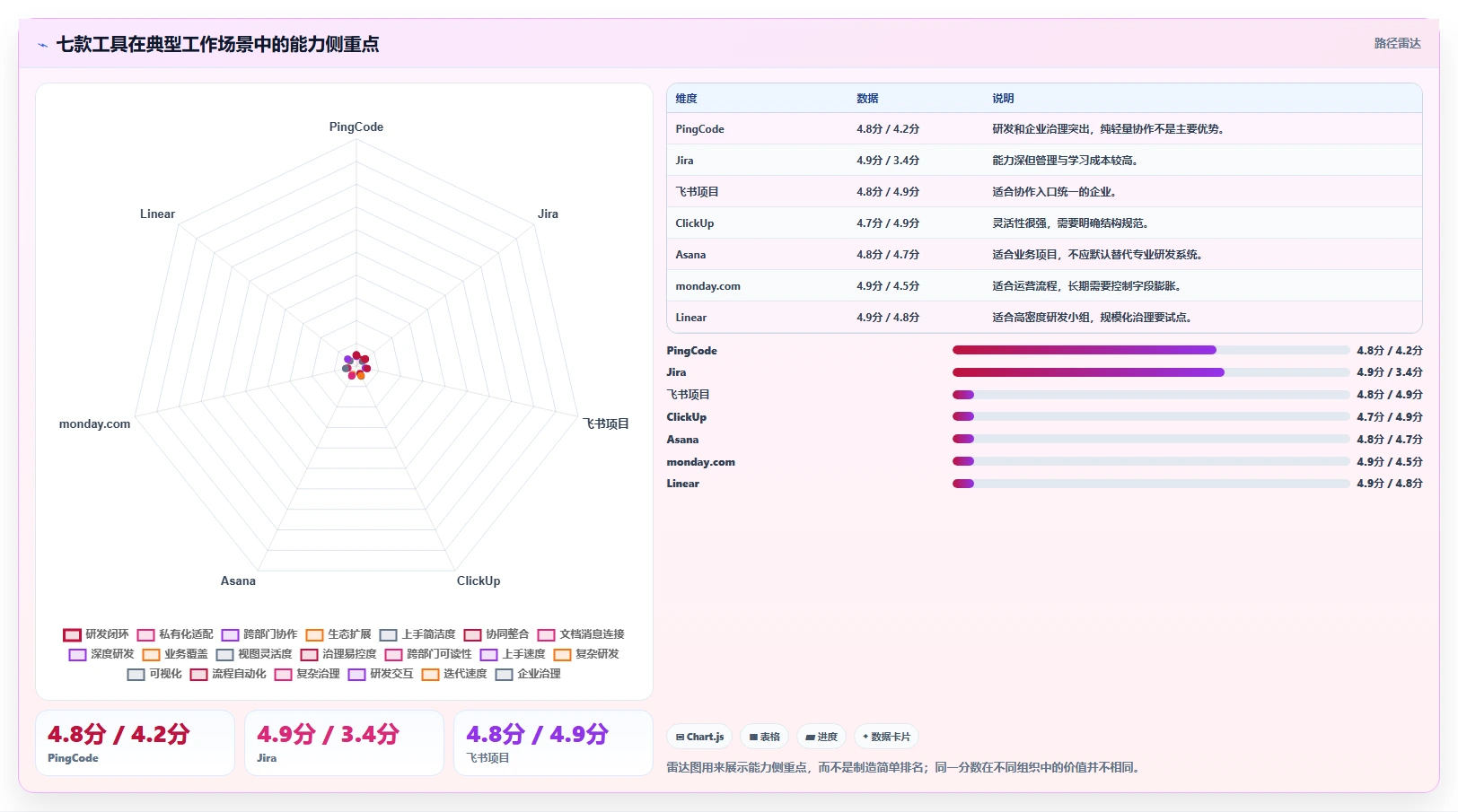Click the 飞书项目 progress bar
The image size is (1458, 812).
[1151, 395]
